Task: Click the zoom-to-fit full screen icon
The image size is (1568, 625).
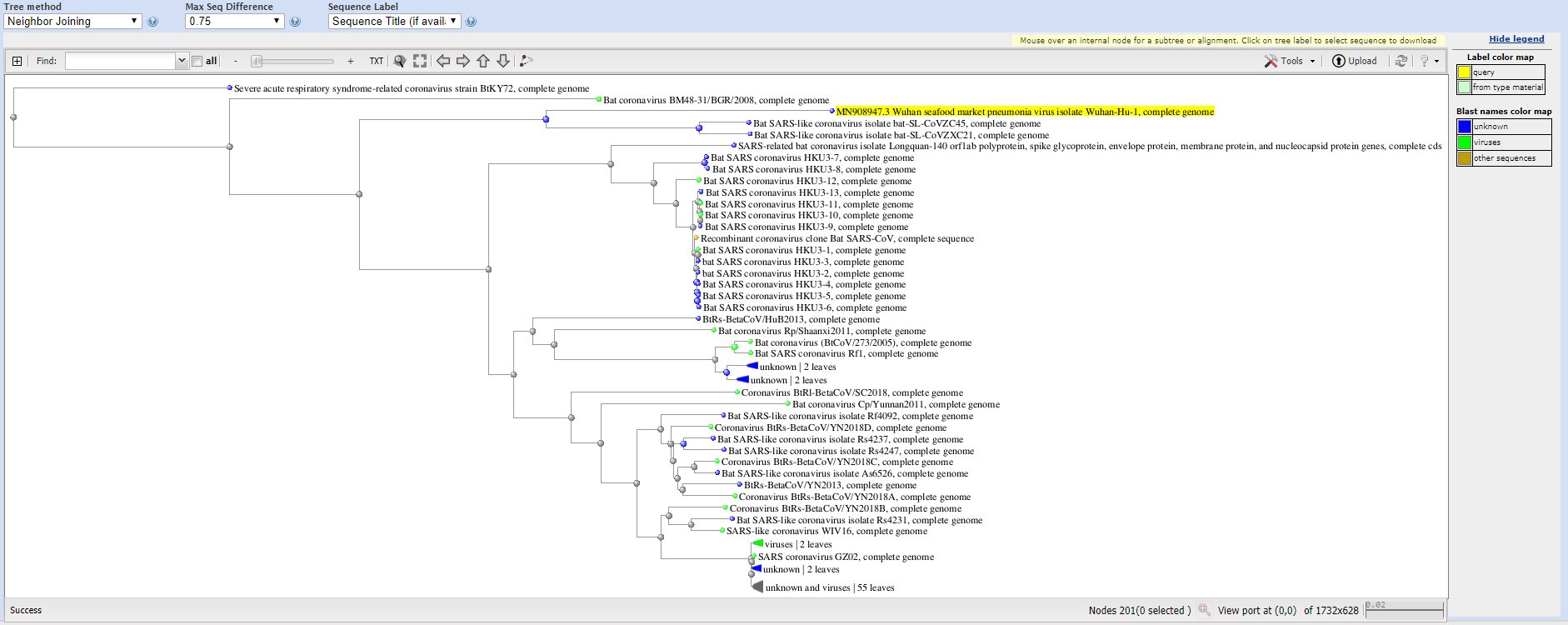Action: pyautogui.click(x=420, y=61)
